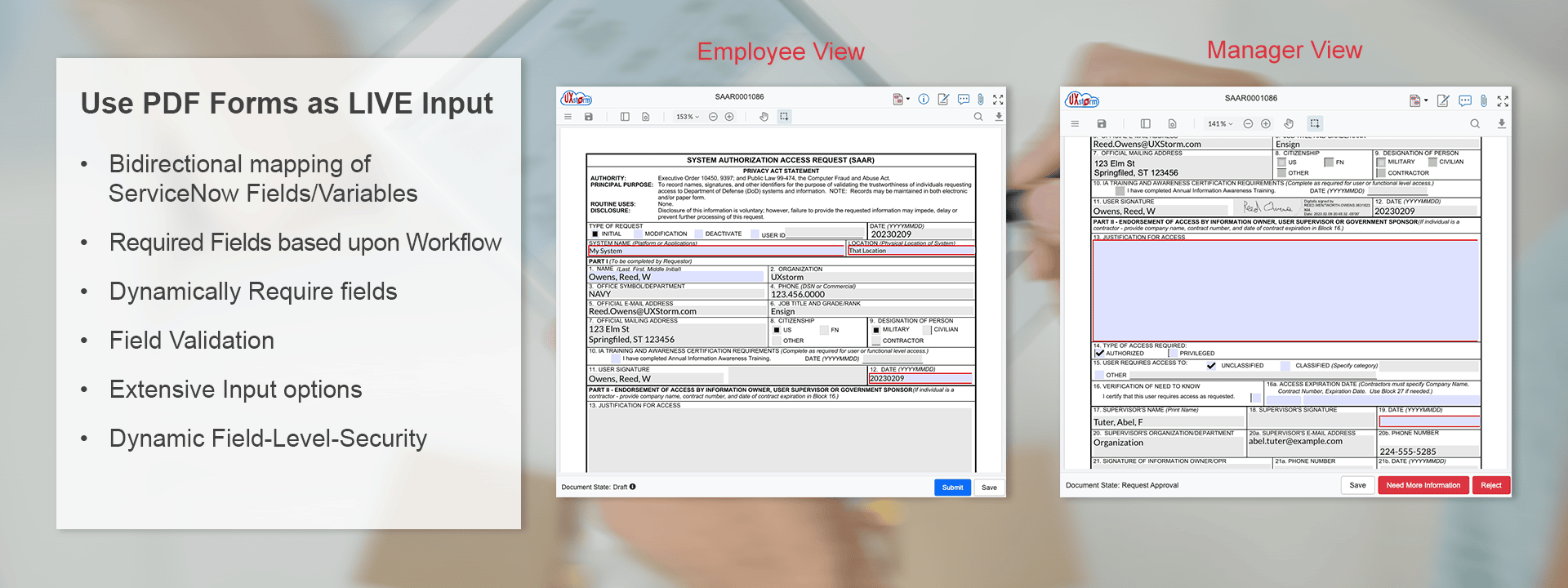
Task: Click download arrow icon in Manager View
Action: 1501,124
